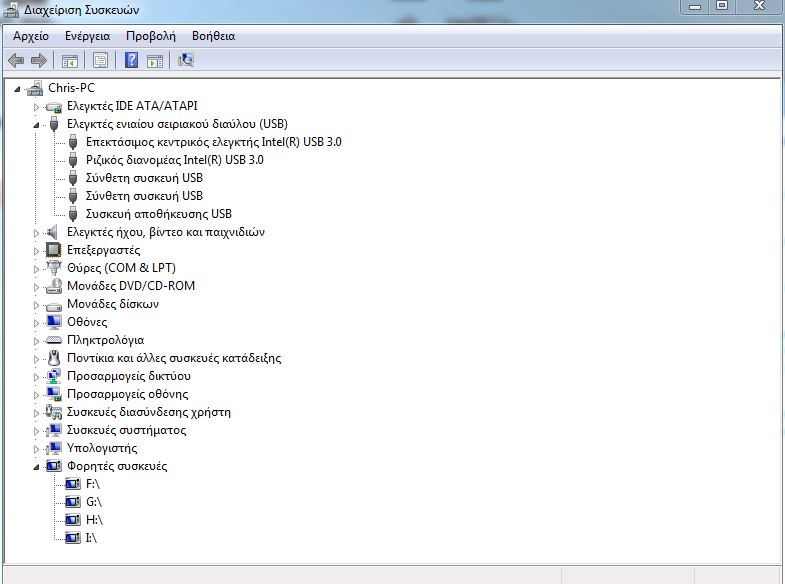Image resolution: width=785 pixels, height=584 pixels.
Task: Click the HID icon for Συσκευές διασύνδεσης χρήστη
Action: click(54, 412)
